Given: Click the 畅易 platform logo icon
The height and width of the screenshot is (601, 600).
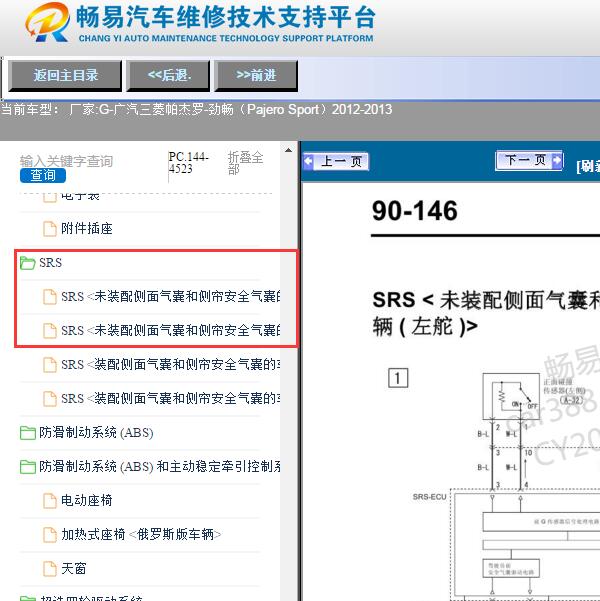Looking at the screenshot, I should [48, 22].
